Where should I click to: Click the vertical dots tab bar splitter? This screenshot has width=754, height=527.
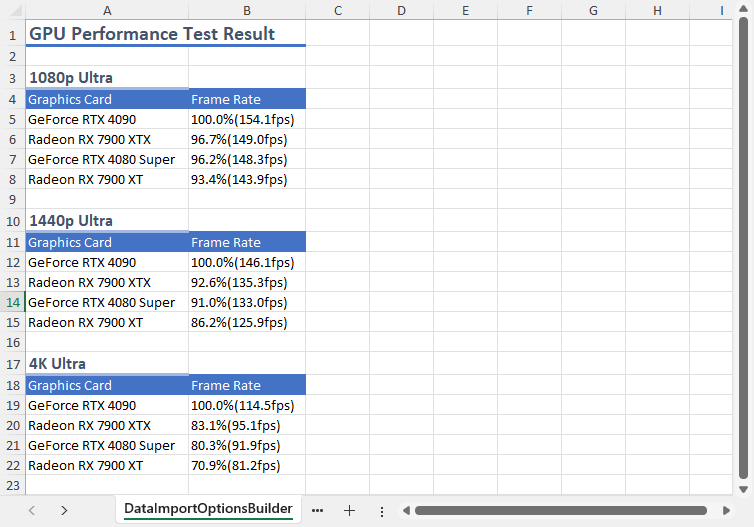pyautogui.click(x=381, y=510)
